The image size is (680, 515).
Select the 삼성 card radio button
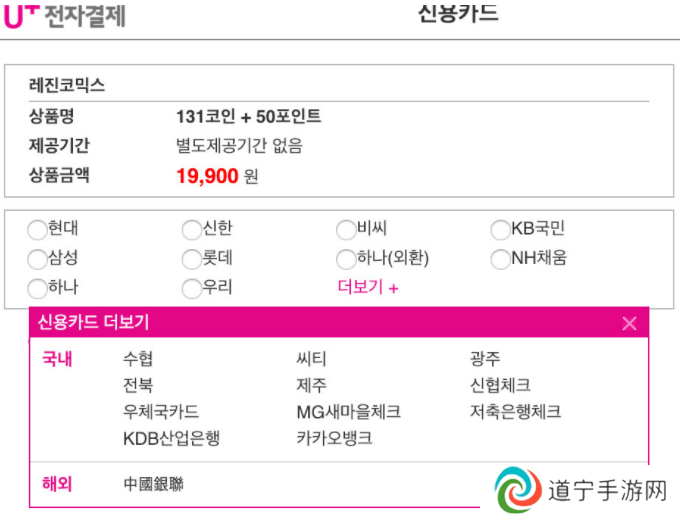(37, 259)
